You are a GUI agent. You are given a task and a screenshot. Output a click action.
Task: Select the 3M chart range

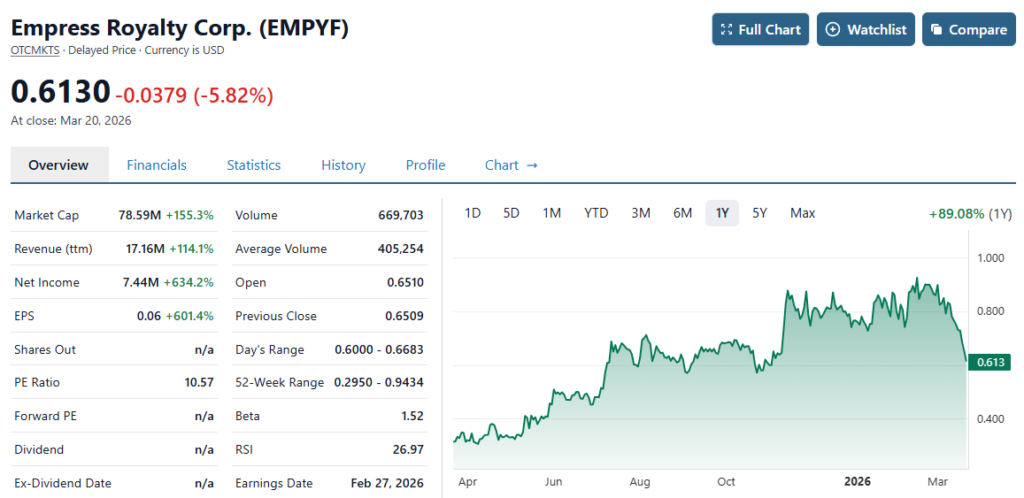pos(642,213)
